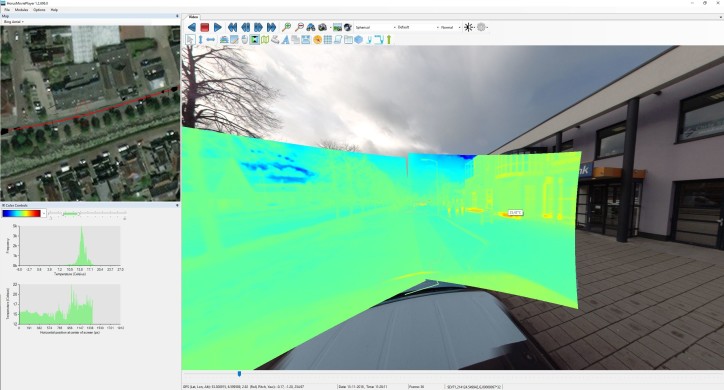Open the Spherical projection dropdown

(375, 27)
